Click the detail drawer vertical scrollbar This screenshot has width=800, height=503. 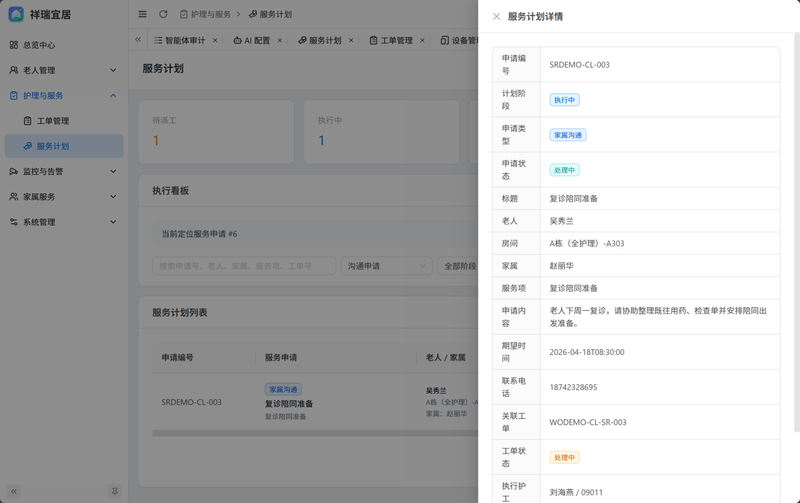797,233
